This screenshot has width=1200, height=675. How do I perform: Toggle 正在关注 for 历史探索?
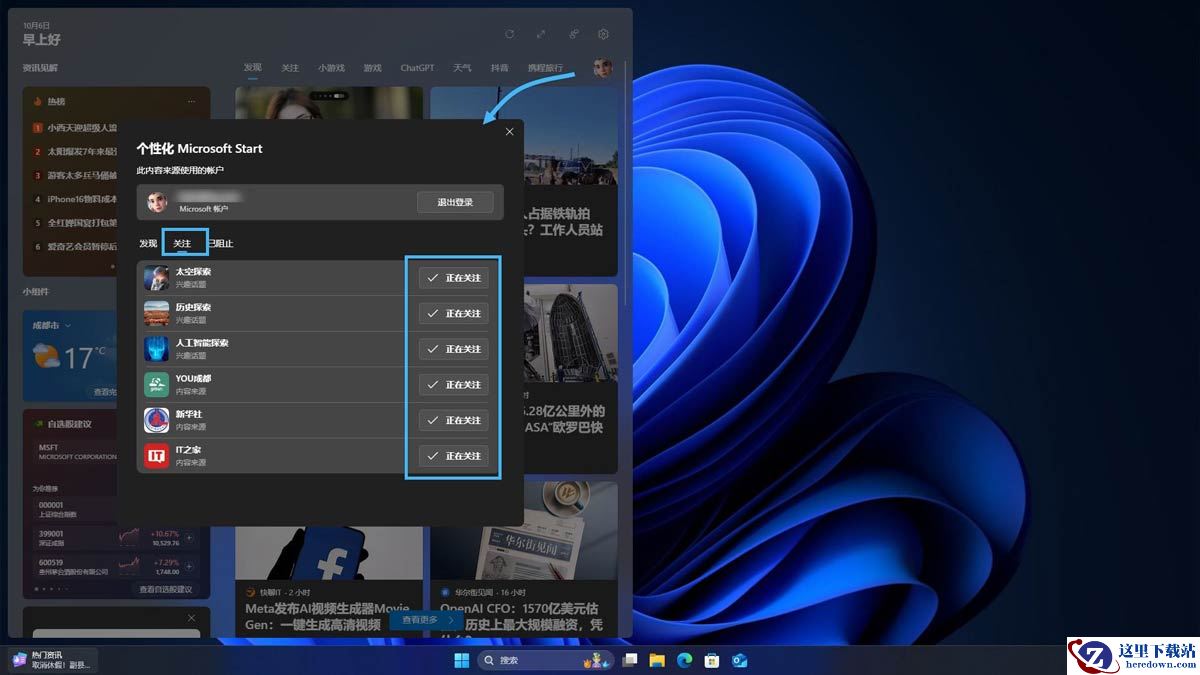(x=454, y=313)
